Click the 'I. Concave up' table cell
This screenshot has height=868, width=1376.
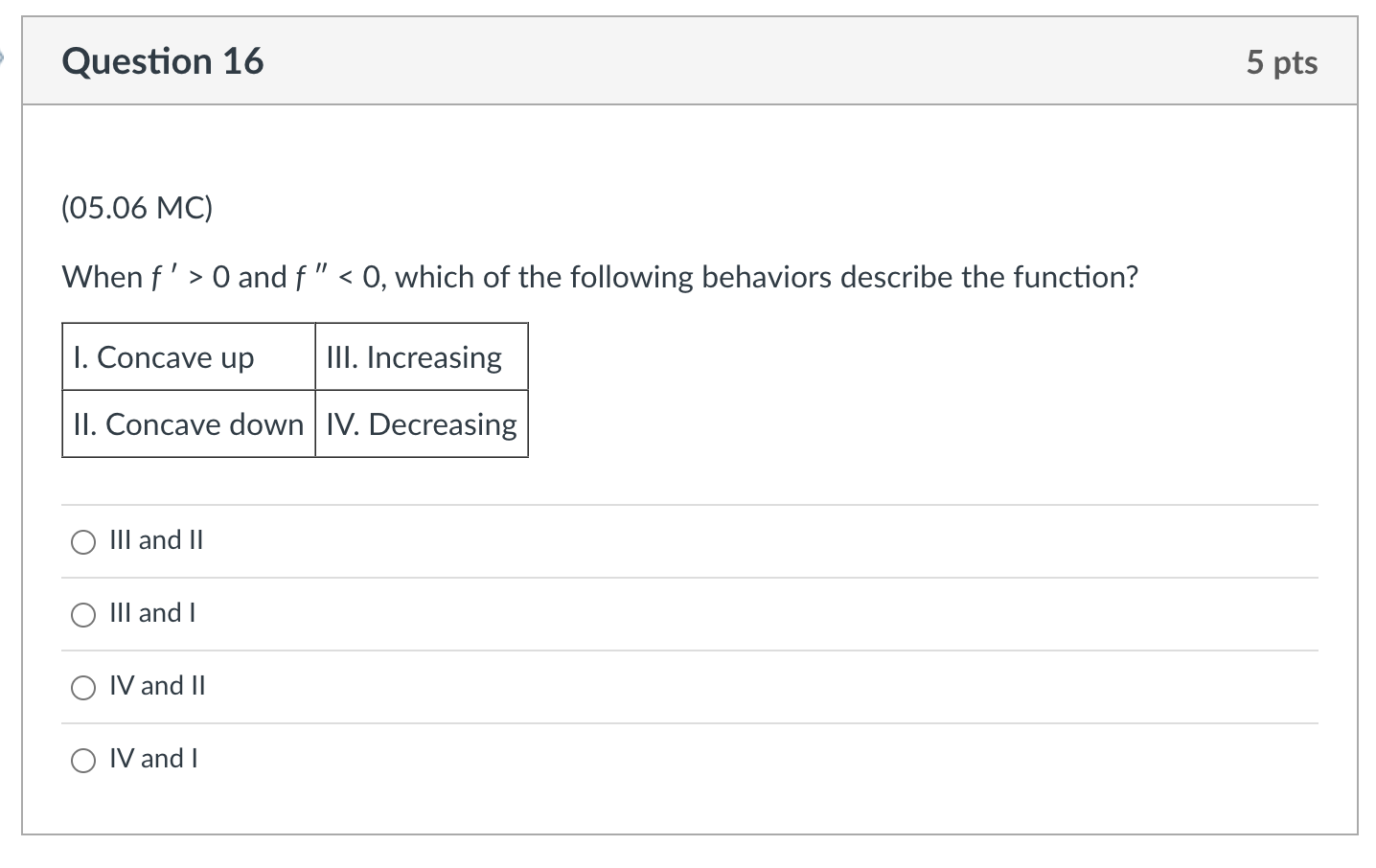(x=164, y=357)
